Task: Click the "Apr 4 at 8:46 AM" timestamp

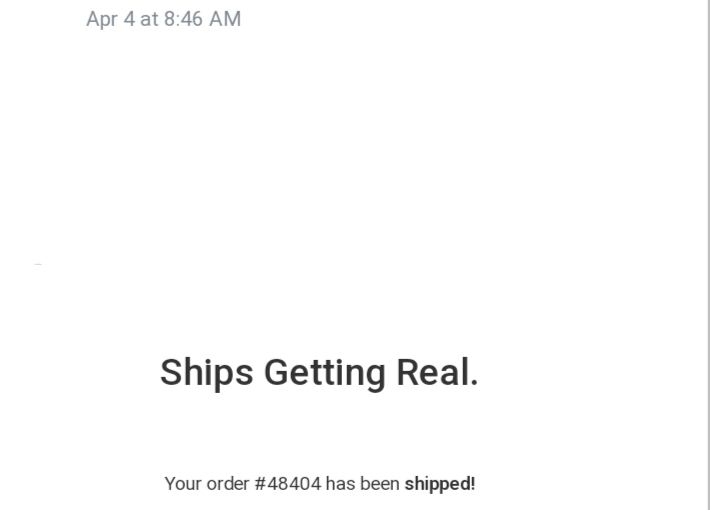Action: (163, 19)
